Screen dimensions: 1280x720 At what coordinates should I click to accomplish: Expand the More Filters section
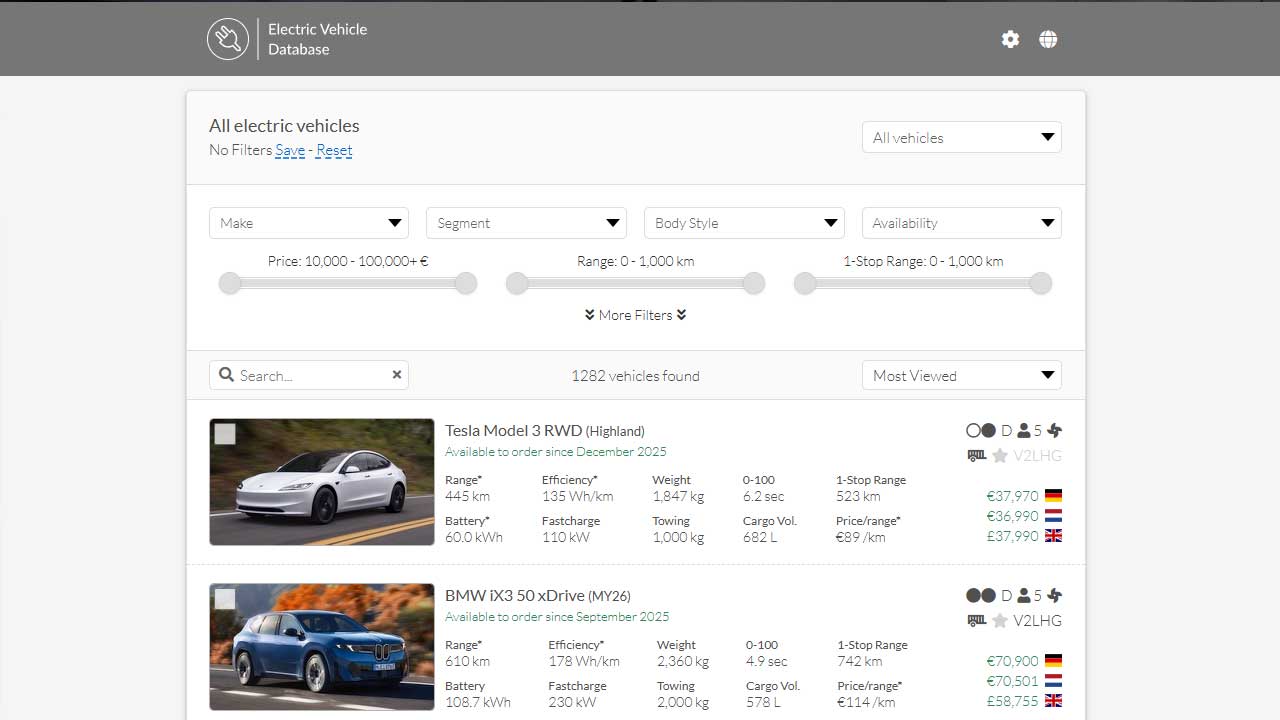pos(635,315)
